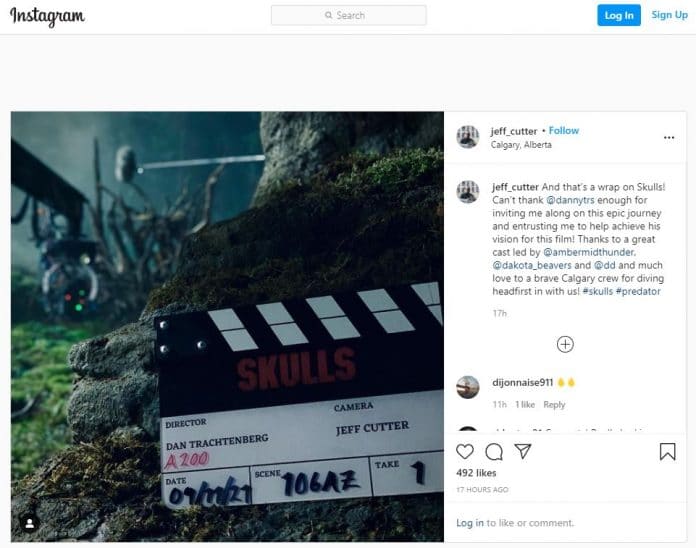The width and height of the screenshot is (696, 548).
Task: Open the @ambermidthunder mention
Action: (589, 252)
